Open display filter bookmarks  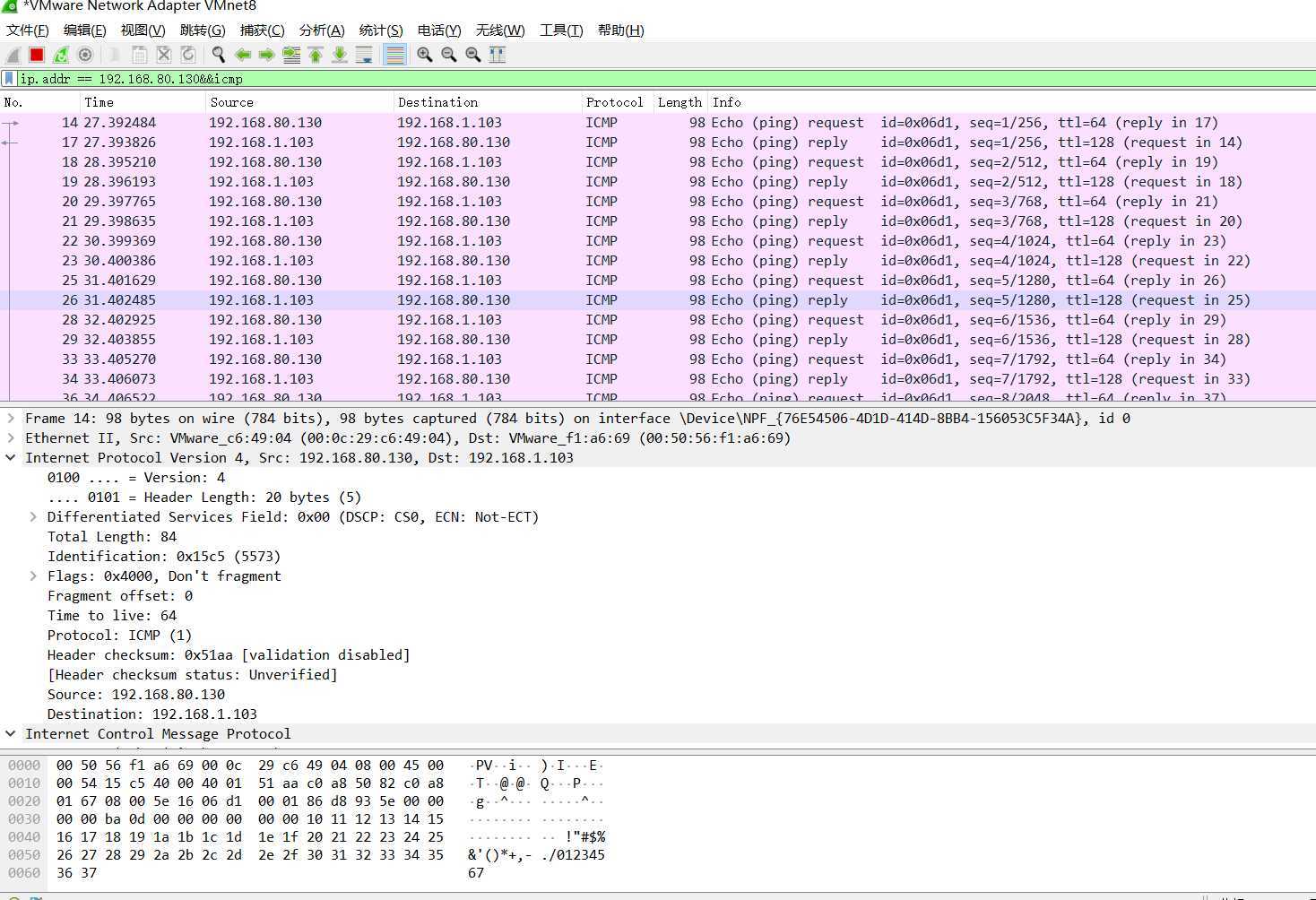(x=9, y=79)
